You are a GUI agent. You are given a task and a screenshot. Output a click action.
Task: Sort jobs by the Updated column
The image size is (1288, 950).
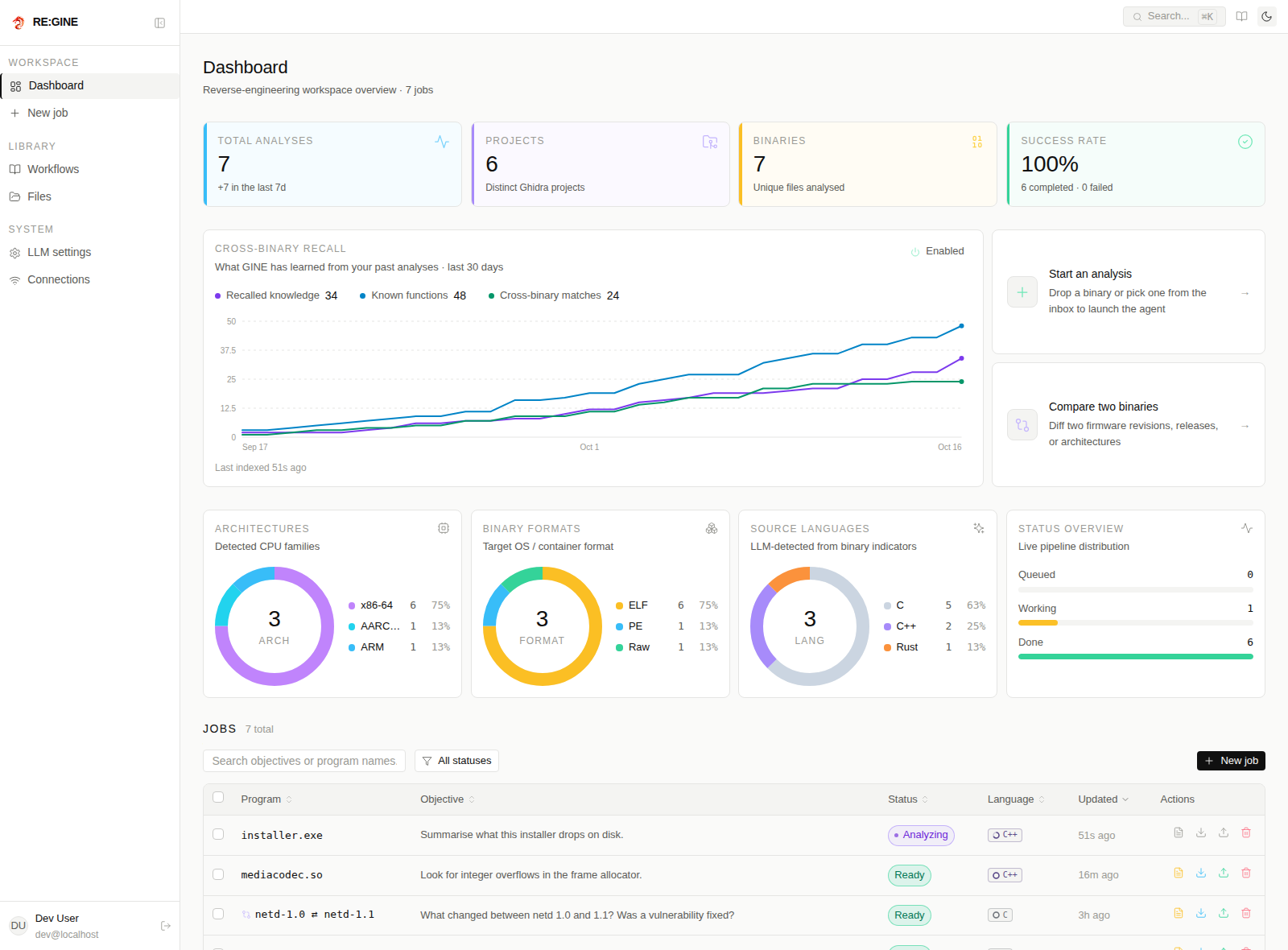1104,799
